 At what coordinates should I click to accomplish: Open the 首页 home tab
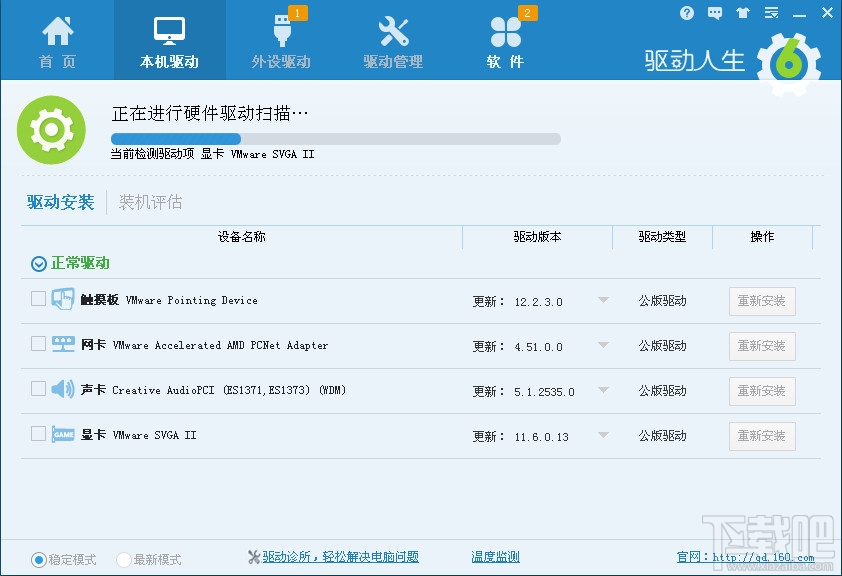57,42
